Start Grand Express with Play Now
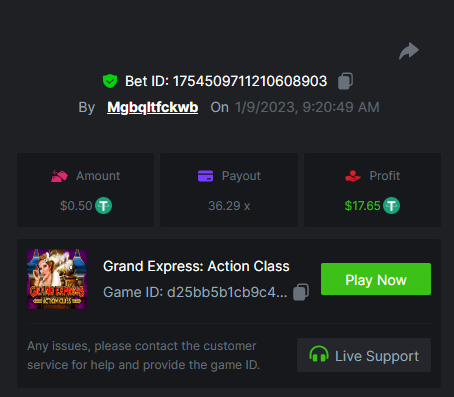This screenshot has width=454, height=397. (376, 279)
